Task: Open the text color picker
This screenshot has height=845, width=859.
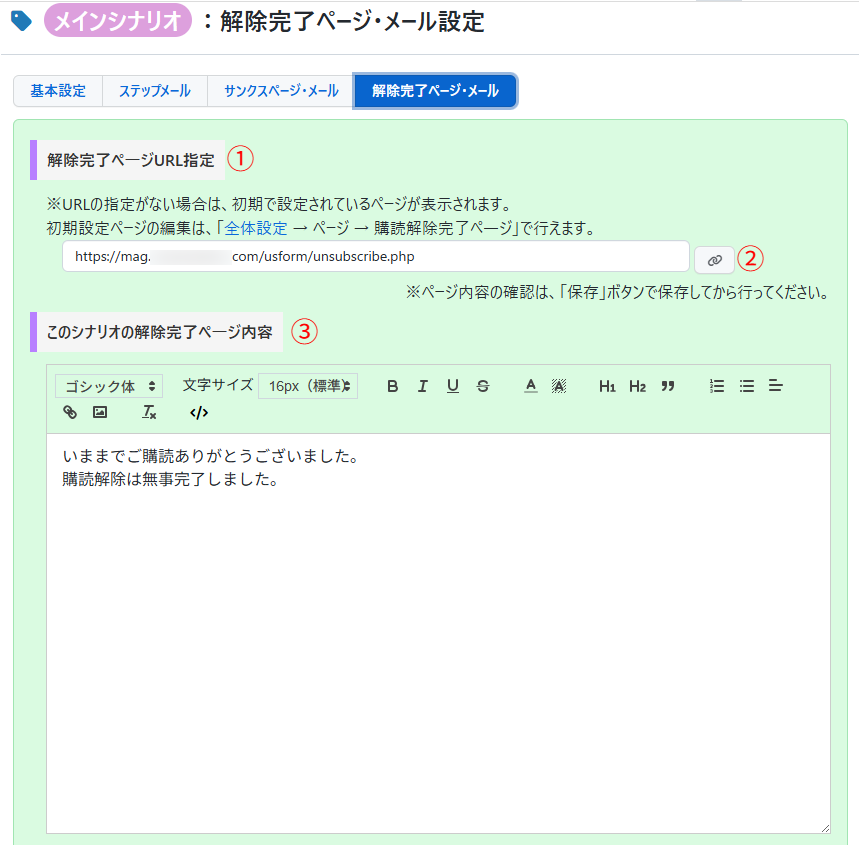Action: pyautogui.click(x=531, y=386)
